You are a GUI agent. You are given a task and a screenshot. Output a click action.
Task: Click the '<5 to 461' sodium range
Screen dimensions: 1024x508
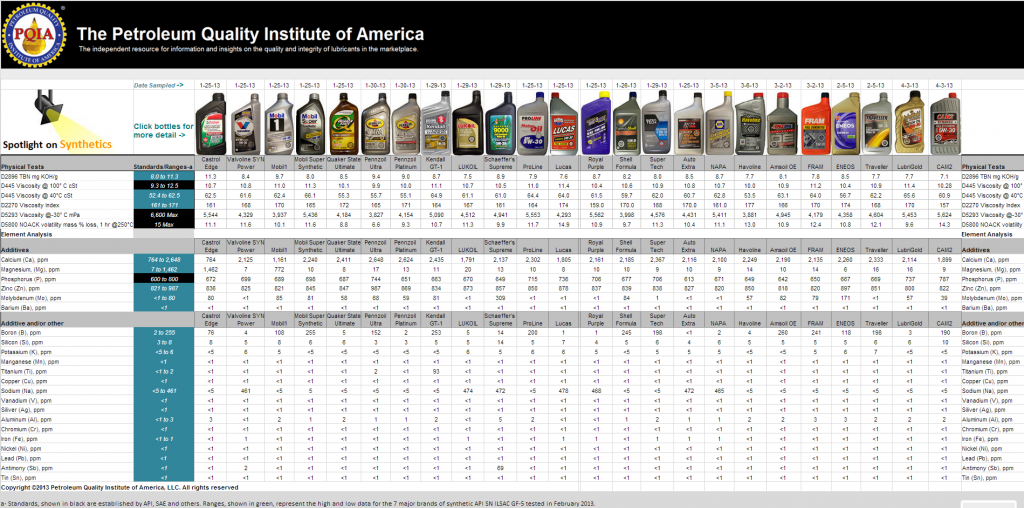point(164,390)
